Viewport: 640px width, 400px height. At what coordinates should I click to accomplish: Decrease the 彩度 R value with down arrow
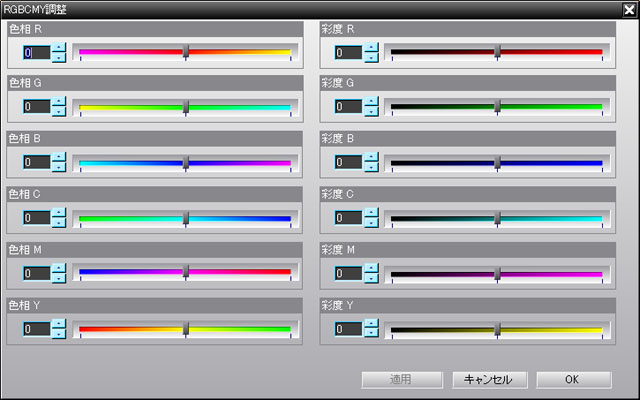pos(371,58)
